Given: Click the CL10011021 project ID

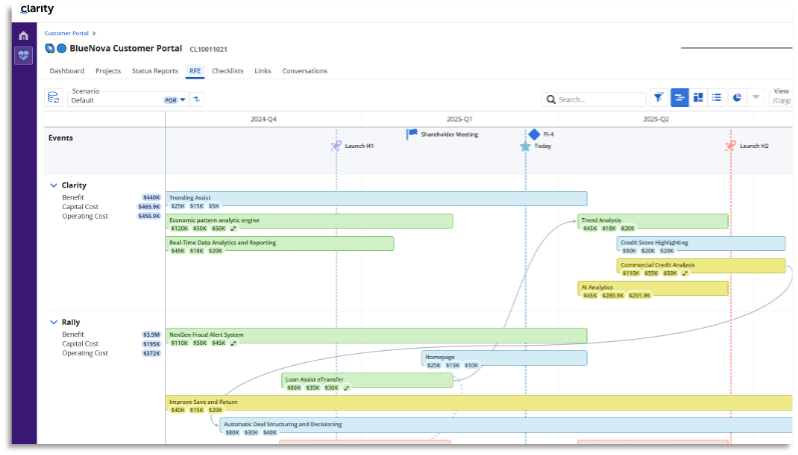Looking at the screenshot, I should [208, 49].
